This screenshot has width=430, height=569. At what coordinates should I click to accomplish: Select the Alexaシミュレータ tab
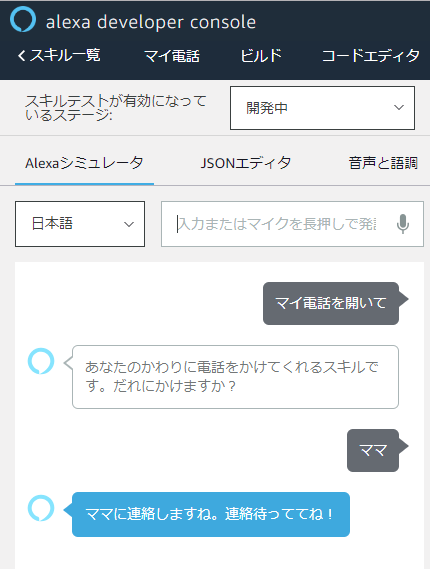click(84, 163)
